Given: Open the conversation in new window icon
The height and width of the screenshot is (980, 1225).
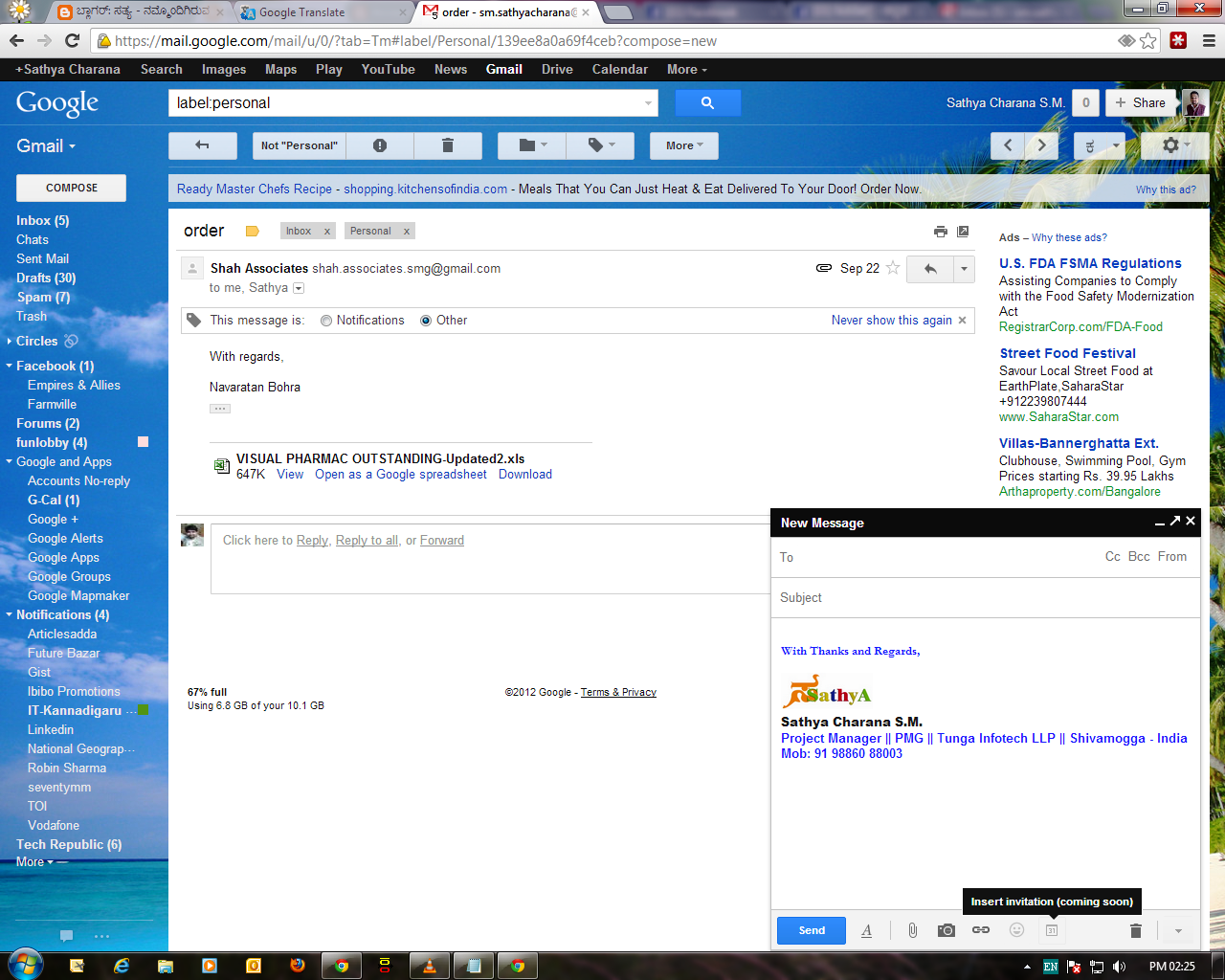Looking at the screenshot, I should [963, 232].
